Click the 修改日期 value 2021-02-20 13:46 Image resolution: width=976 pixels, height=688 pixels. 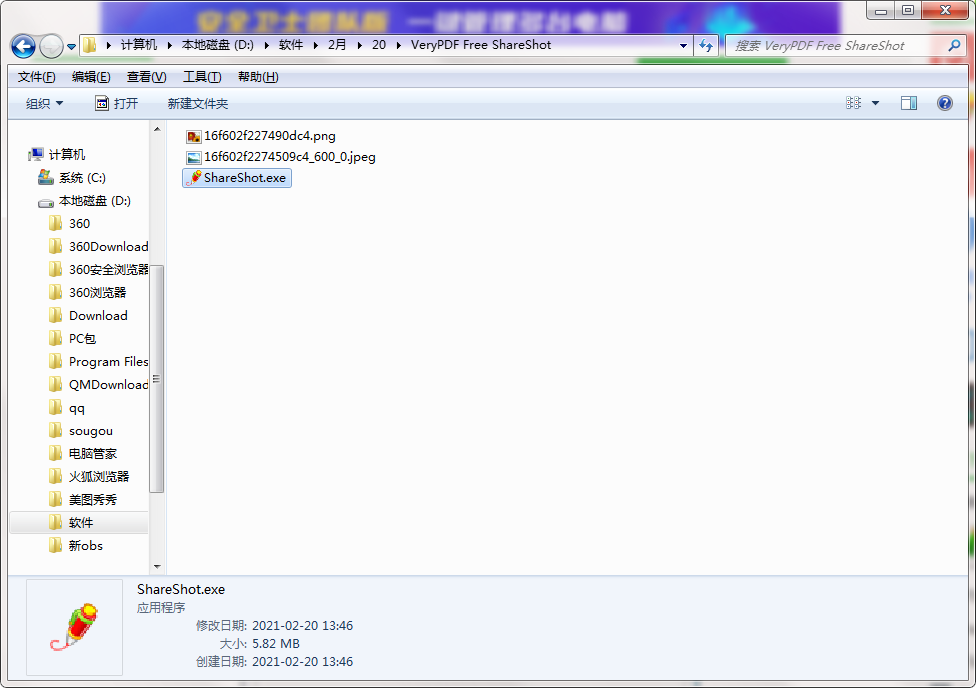coord(303,626)
